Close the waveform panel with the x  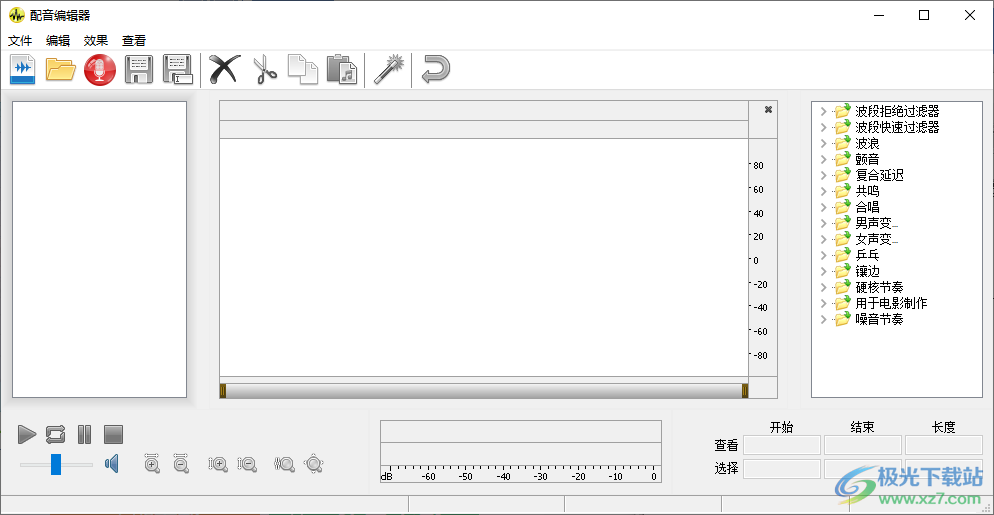click(x=768, y=110)
